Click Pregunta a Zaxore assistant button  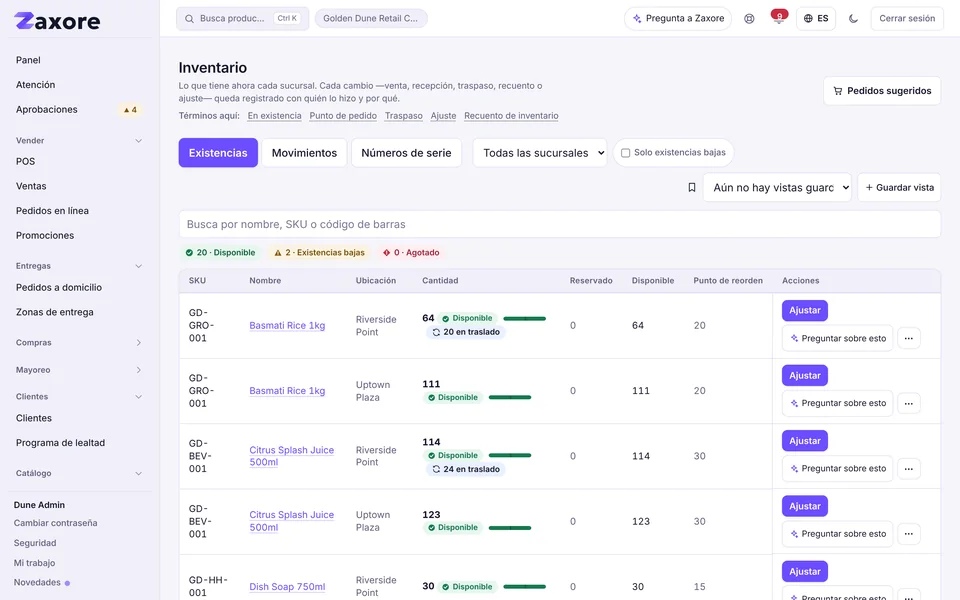678,18
